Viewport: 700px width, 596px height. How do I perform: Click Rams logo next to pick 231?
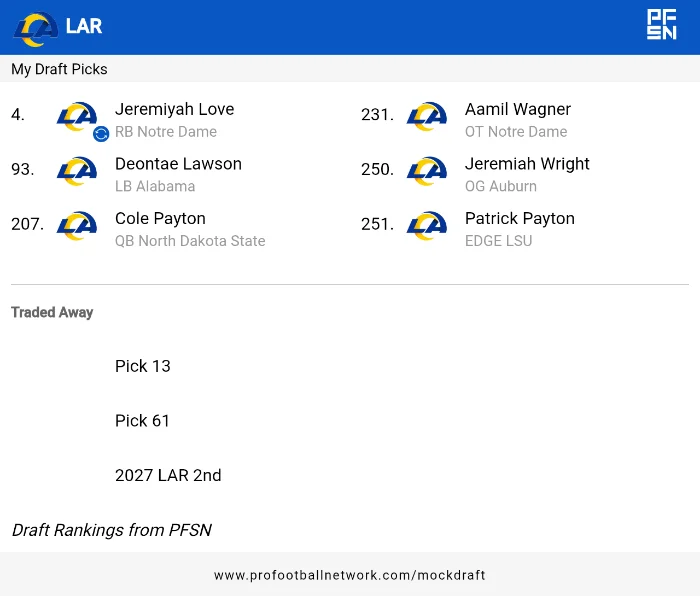coord(427,116)
